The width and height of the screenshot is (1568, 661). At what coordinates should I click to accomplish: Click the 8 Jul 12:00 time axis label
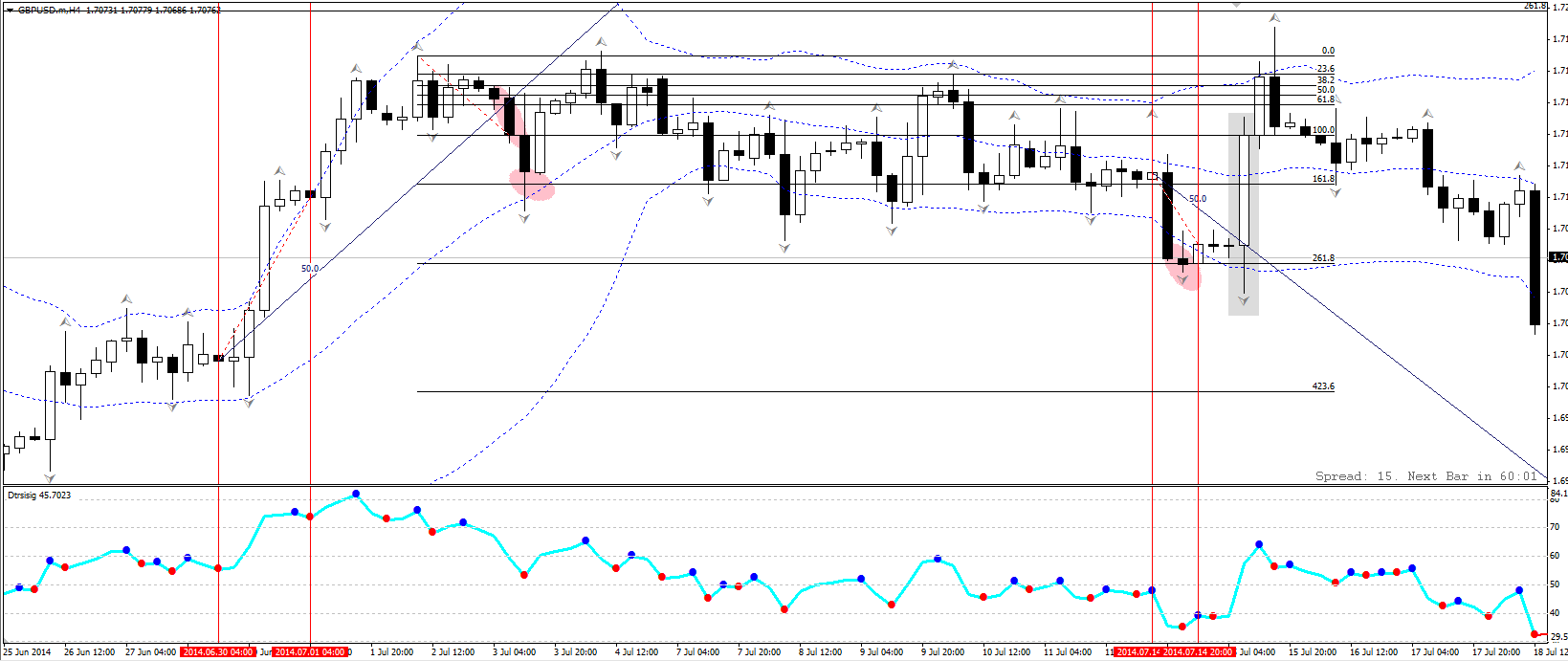click(x=821, y=652)
